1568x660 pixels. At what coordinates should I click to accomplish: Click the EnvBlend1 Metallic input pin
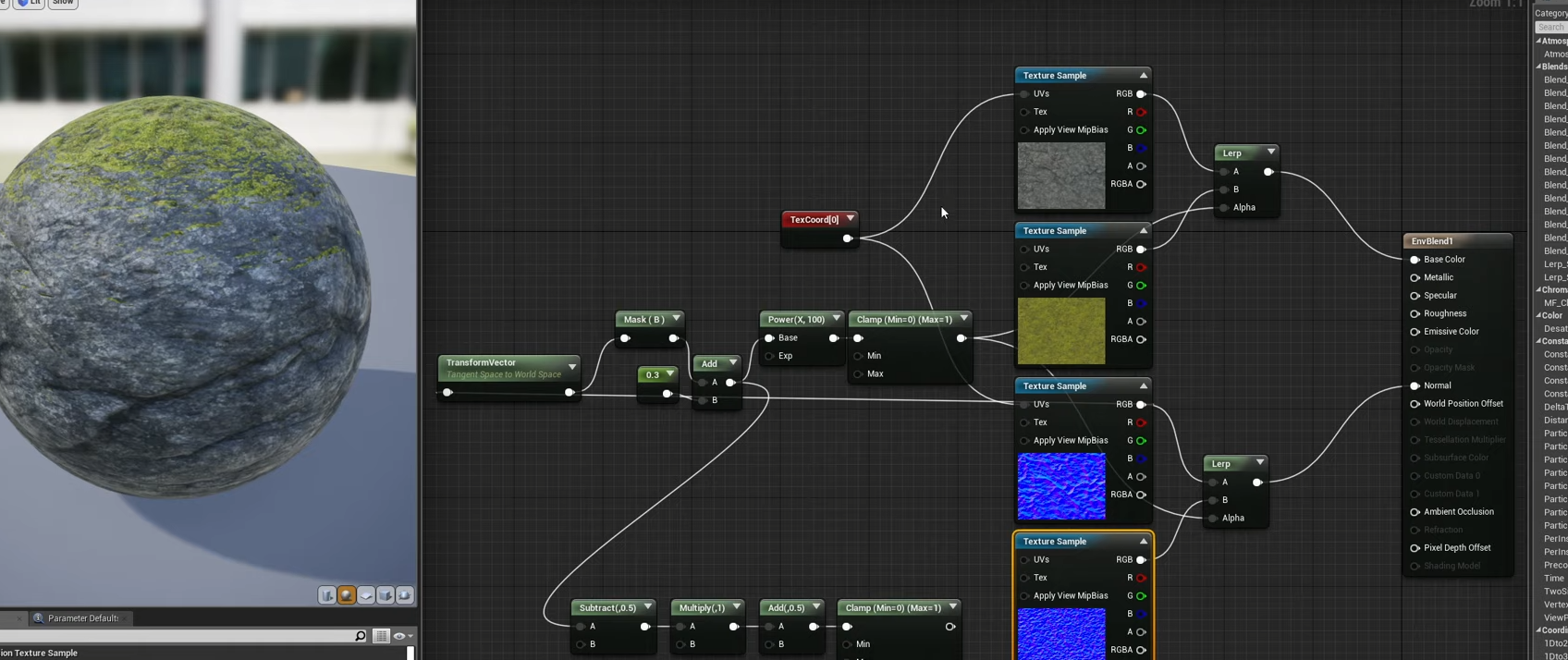1415,277
